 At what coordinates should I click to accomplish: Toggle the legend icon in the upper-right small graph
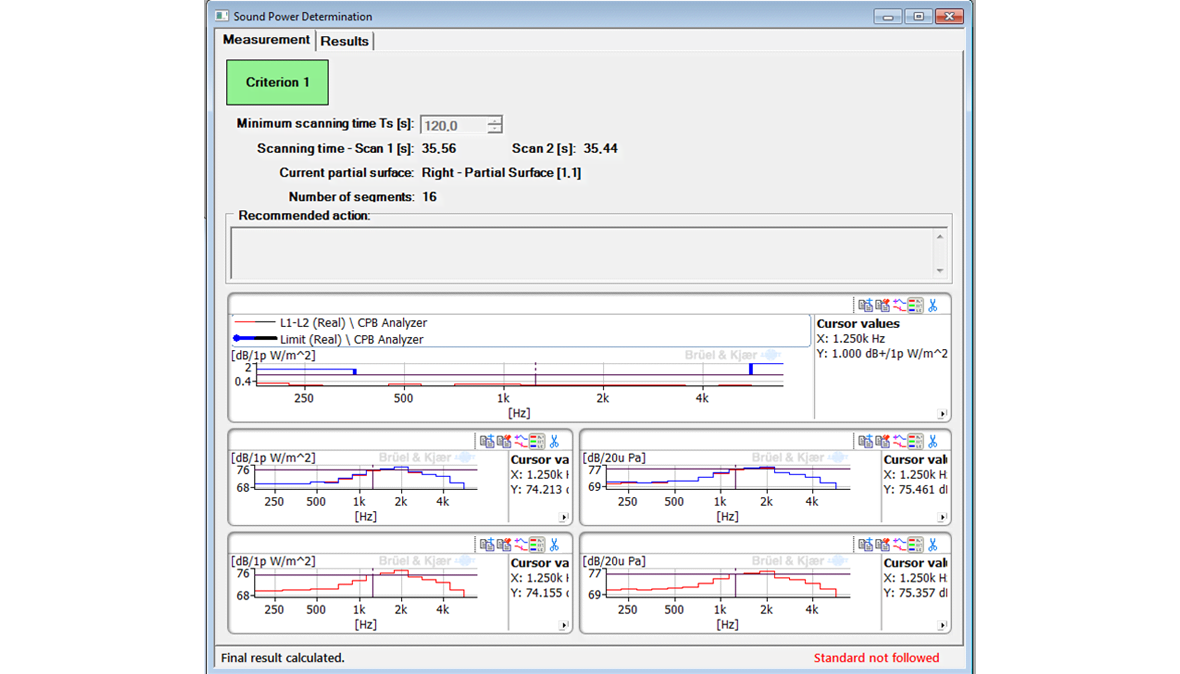[x=916, y=441]
